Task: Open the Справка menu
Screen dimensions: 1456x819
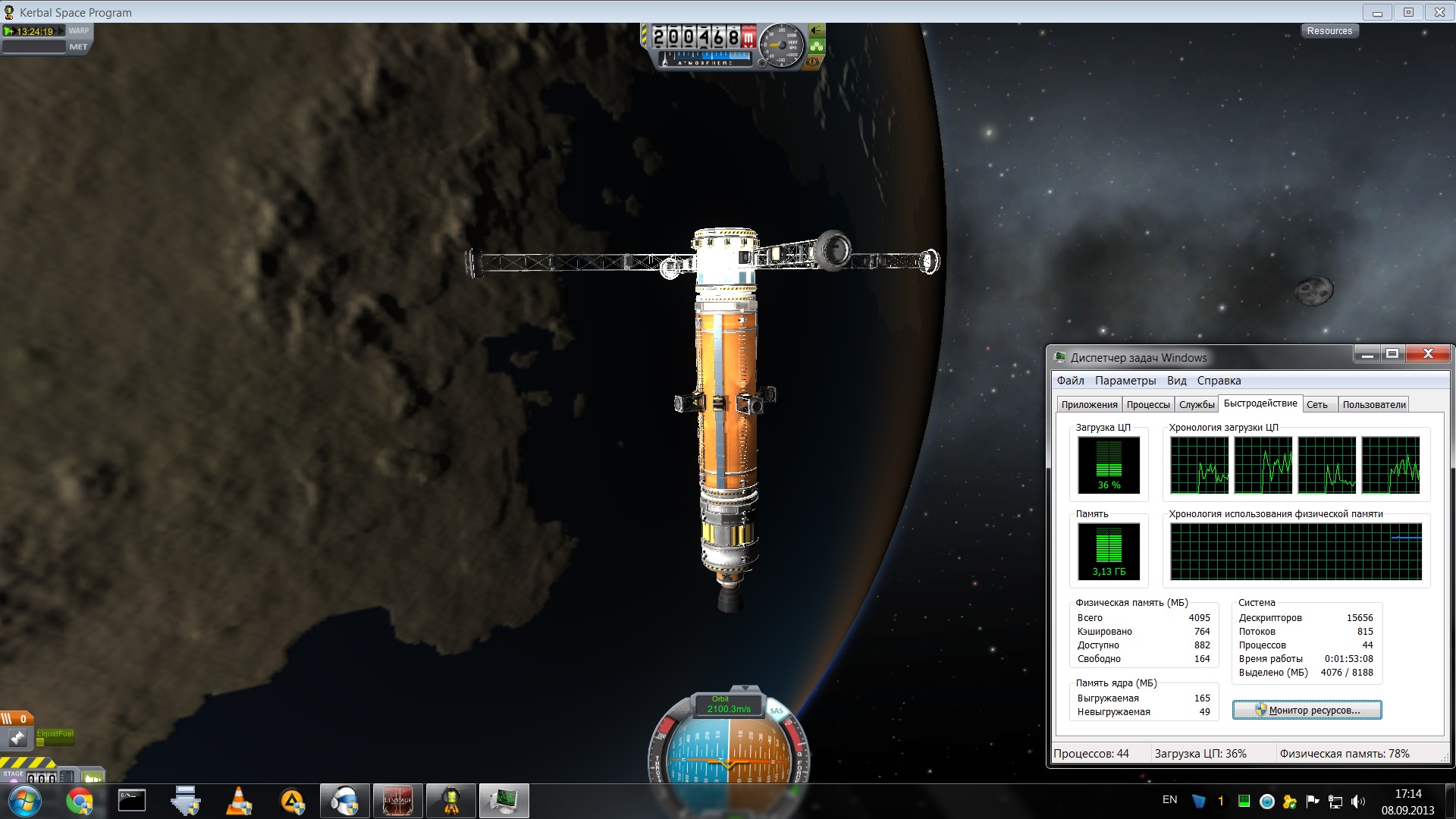Action: click(x=1219, y=381)
